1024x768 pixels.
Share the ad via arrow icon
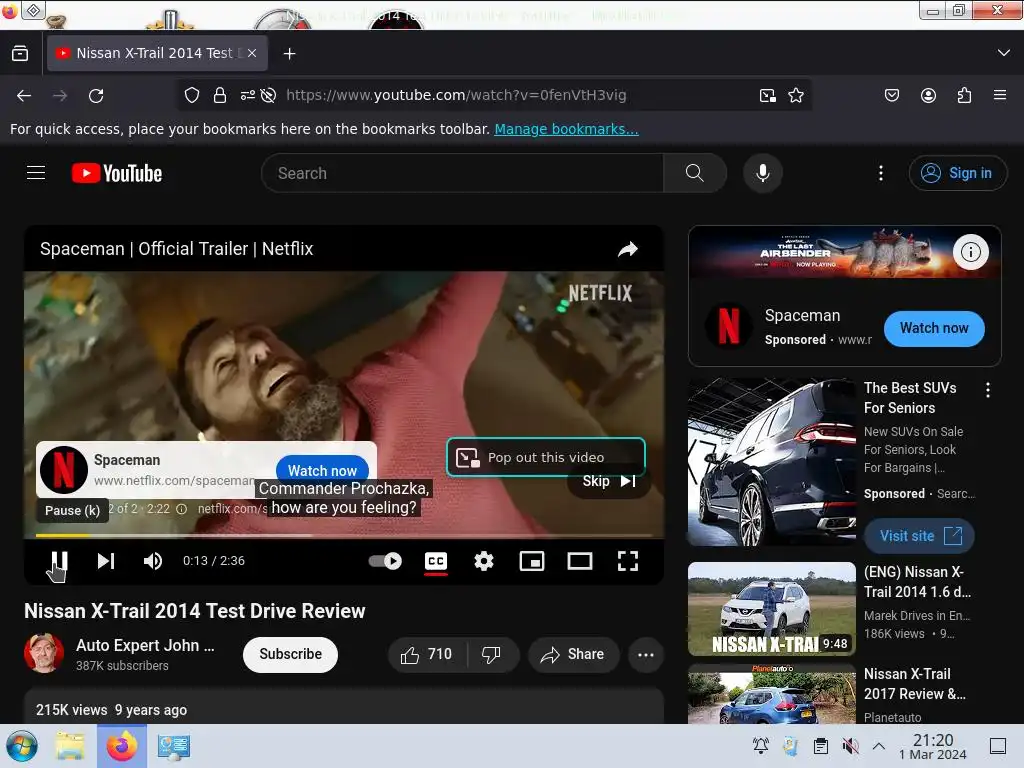click(628, 249)
